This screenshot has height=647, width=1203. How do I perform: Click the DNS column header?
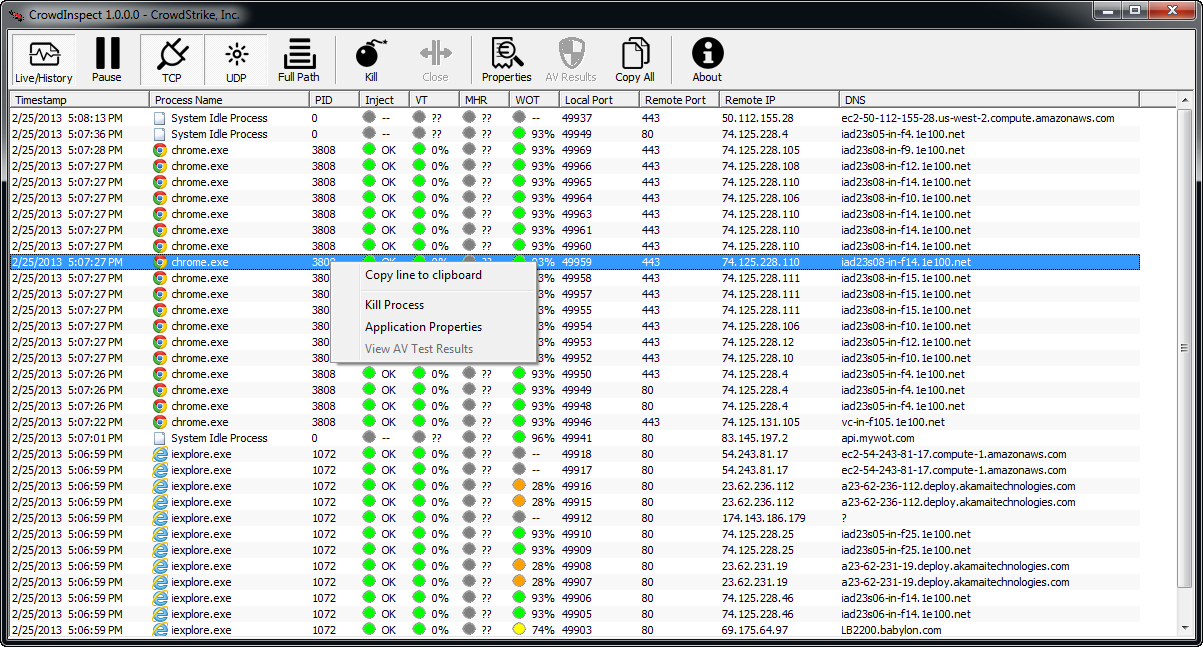click(x=988, y=100)
